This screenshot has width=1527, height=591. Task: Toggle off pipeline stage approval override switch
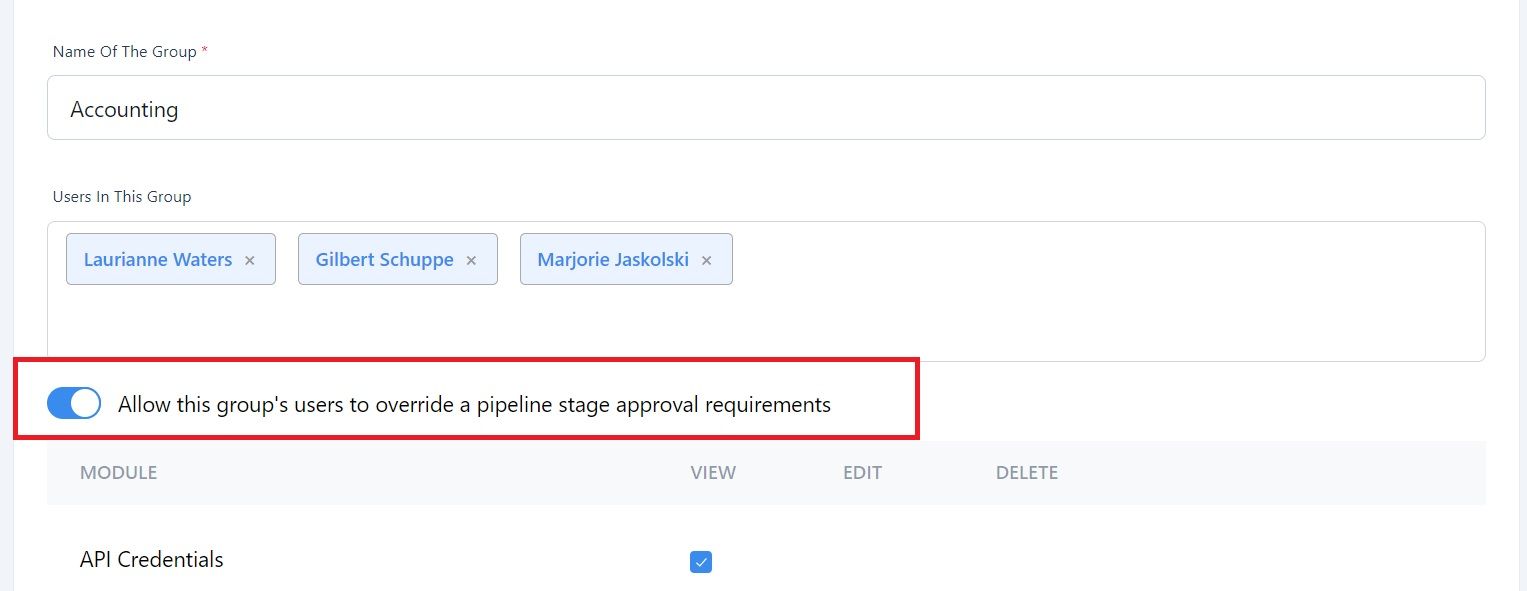(x=74, y=403)
